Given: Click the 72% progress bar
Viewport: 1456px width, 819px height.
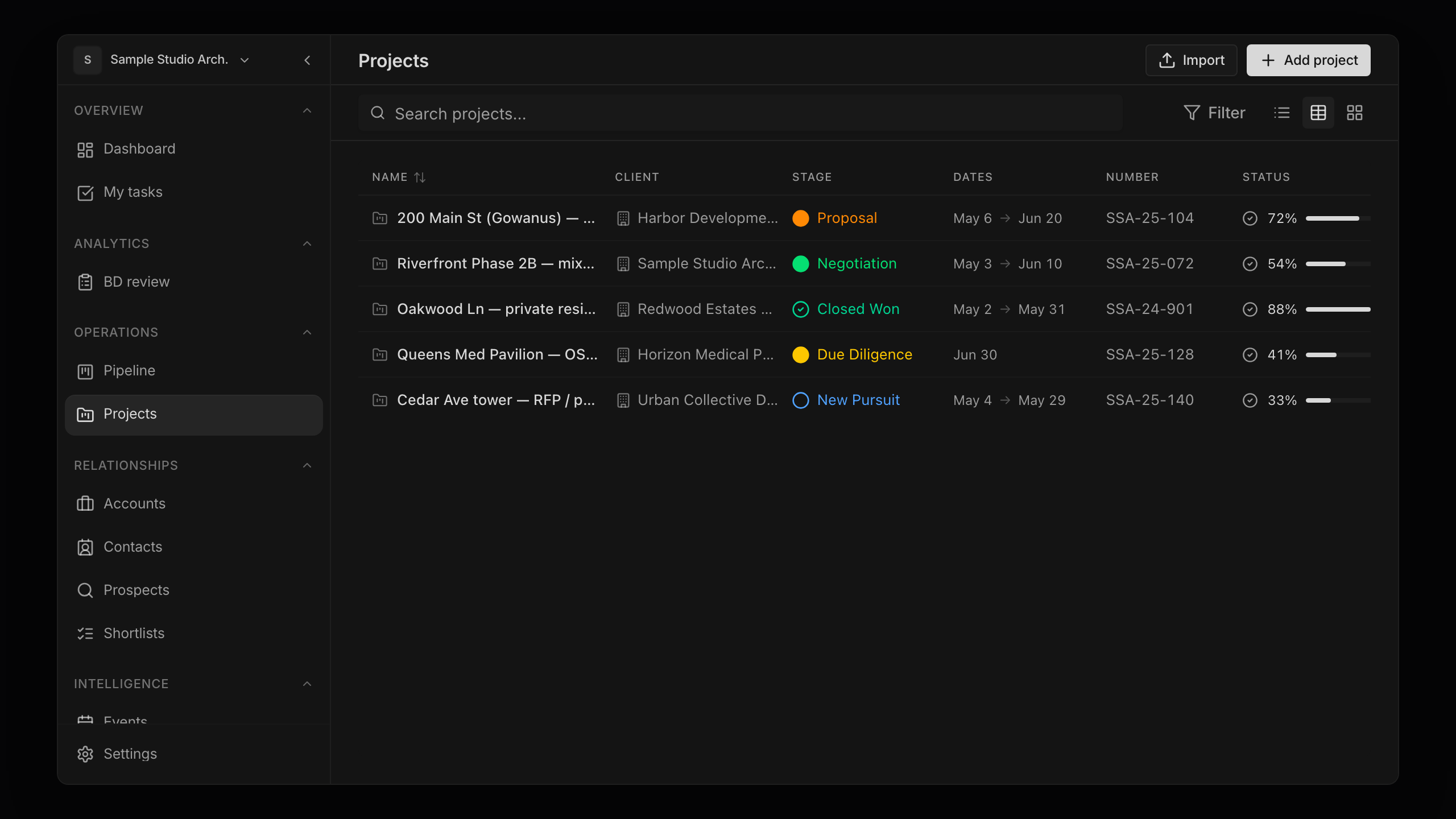Looking at the screenshot, I should click(x=1338, y=218).
